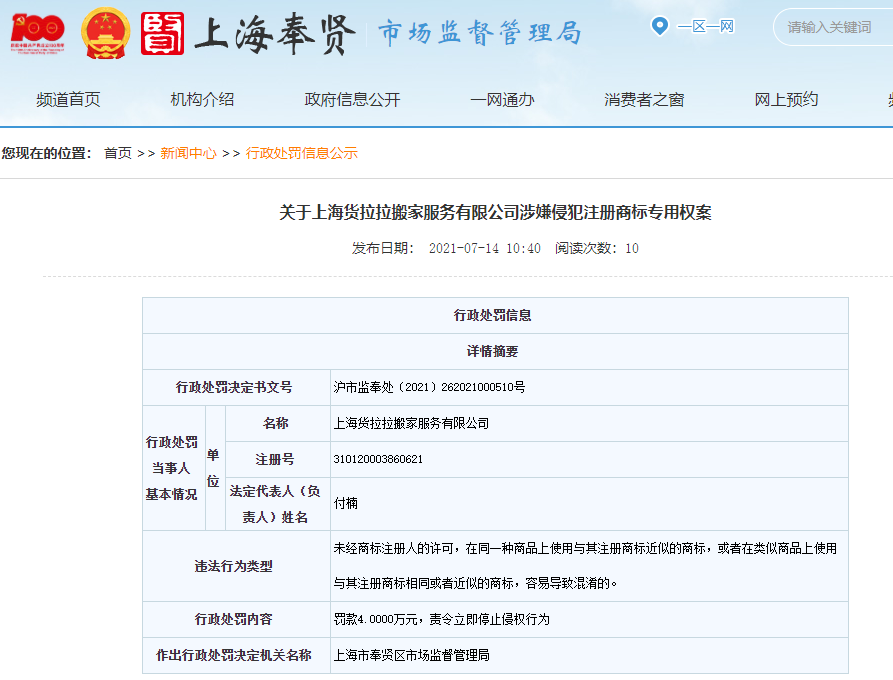Click the violation description starting 未经商标注册人的许可
The width and height of the screenshot is (893, 680).
585,566
